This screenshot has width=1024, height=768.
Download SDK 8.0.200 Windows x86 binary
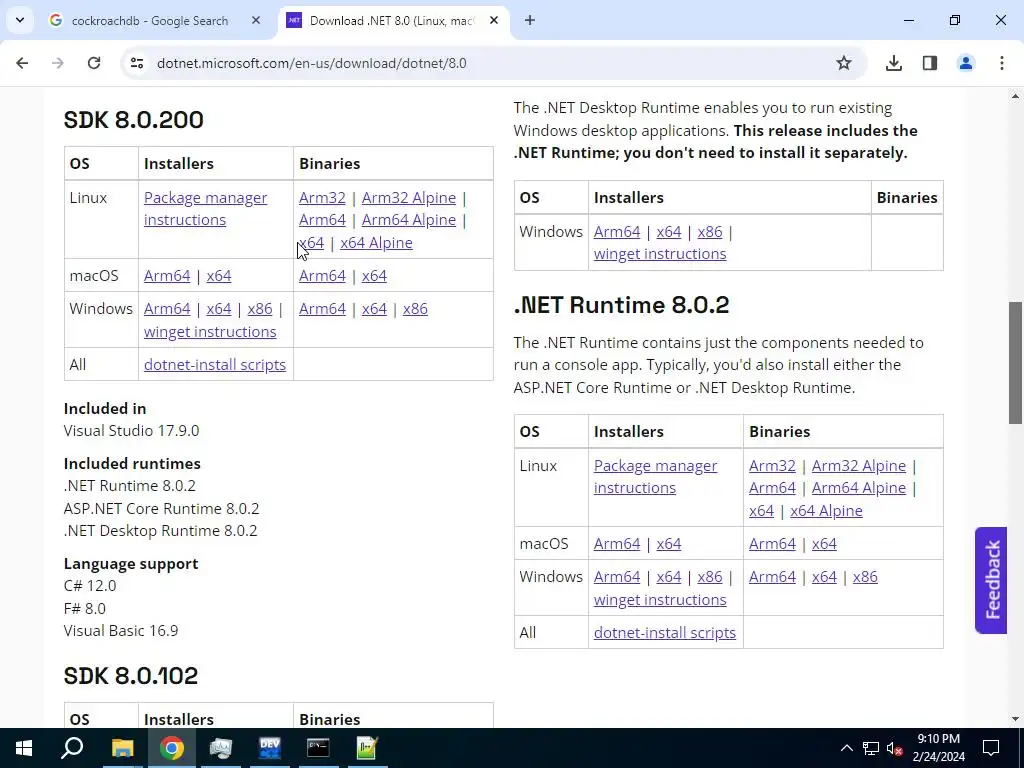pos(415,309)
